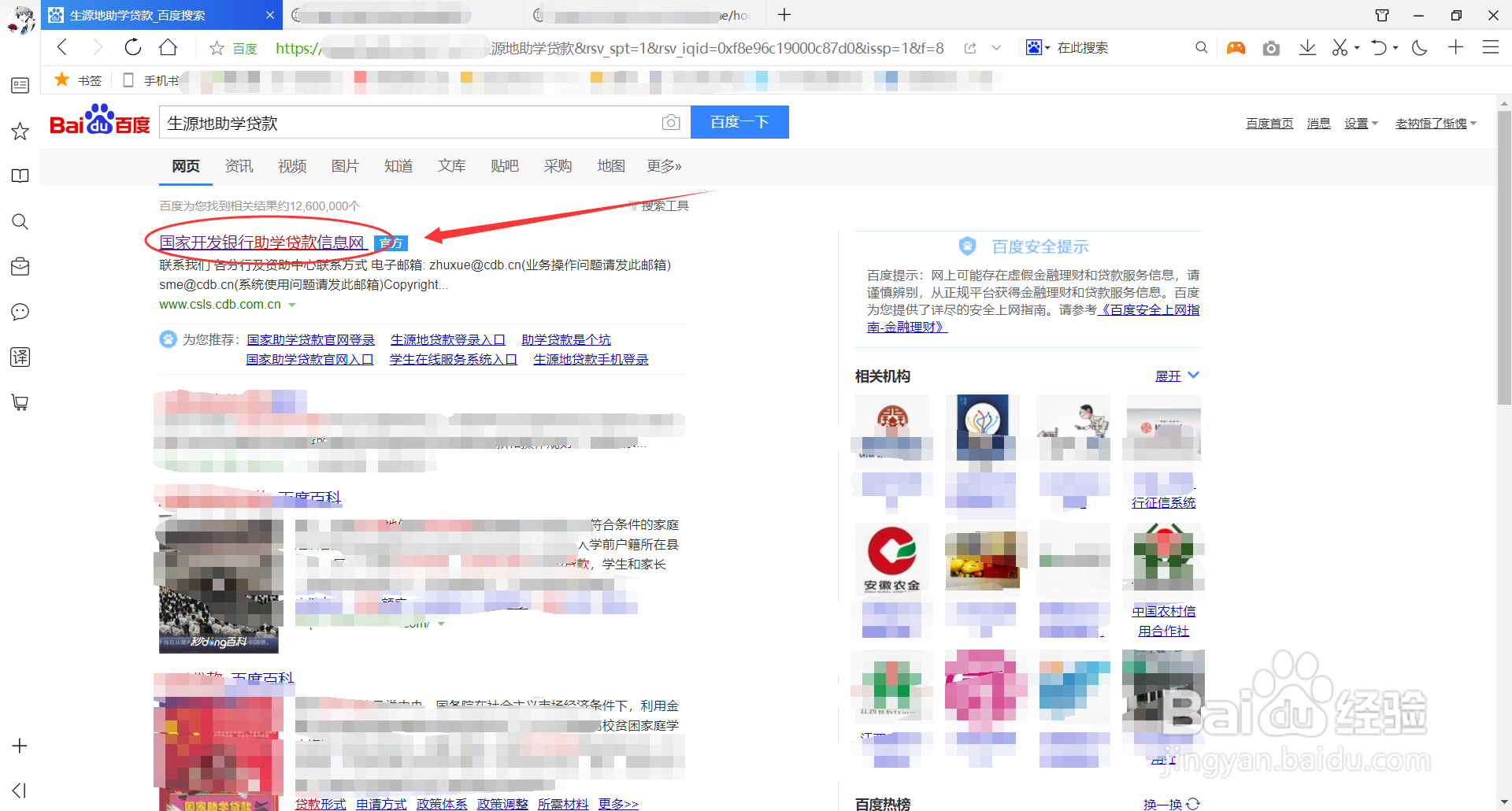Image resolution: width=1512 pixels, height=811 pixels.
Task: Expand the www.csls.cdb.com.cn dropdown arrow
Action: click(x=292, y=305)
